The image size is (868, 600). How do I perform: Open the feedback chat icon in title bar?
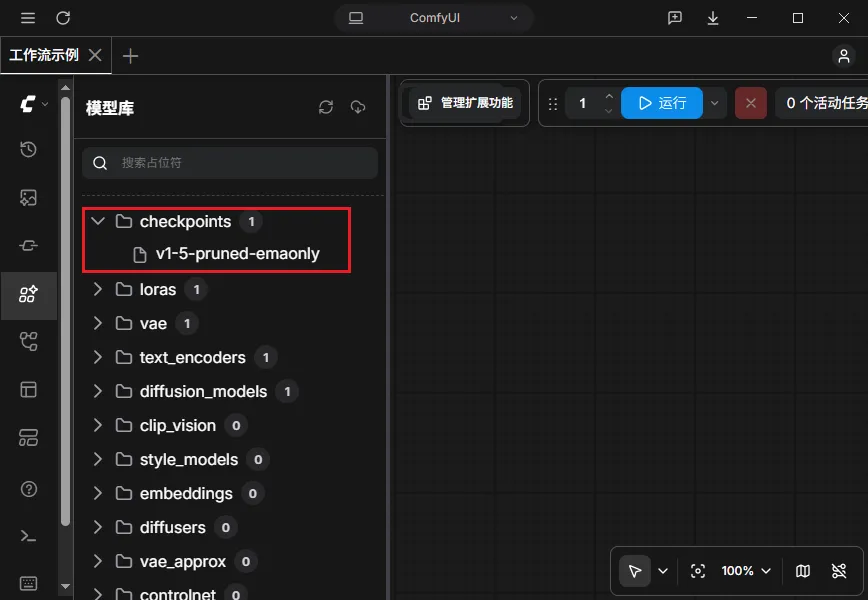[x=674, y=18]
